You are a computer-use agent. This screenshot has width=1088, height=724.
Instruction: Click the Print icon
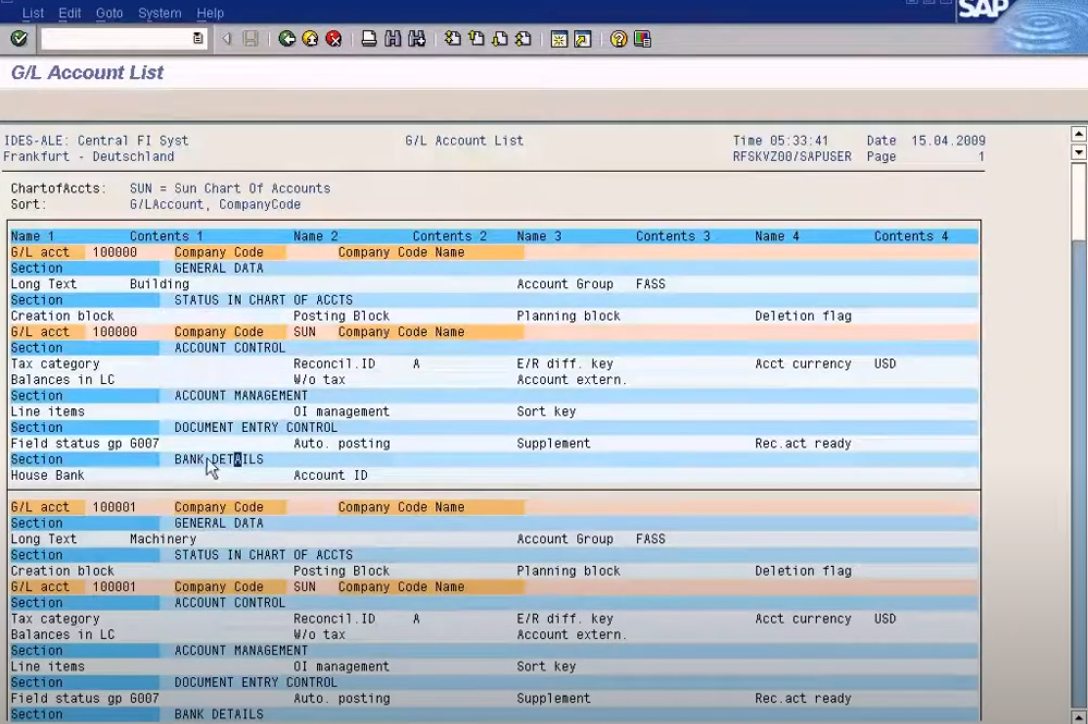369,39
